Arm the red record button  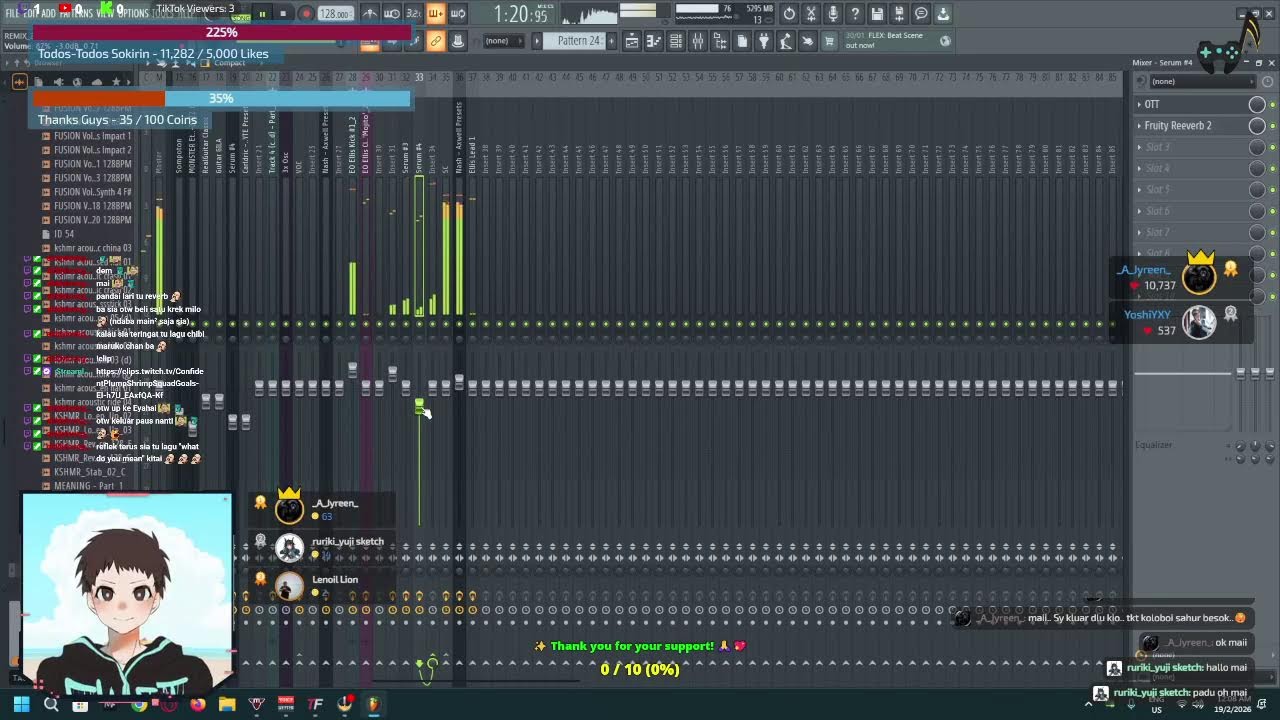306,14
